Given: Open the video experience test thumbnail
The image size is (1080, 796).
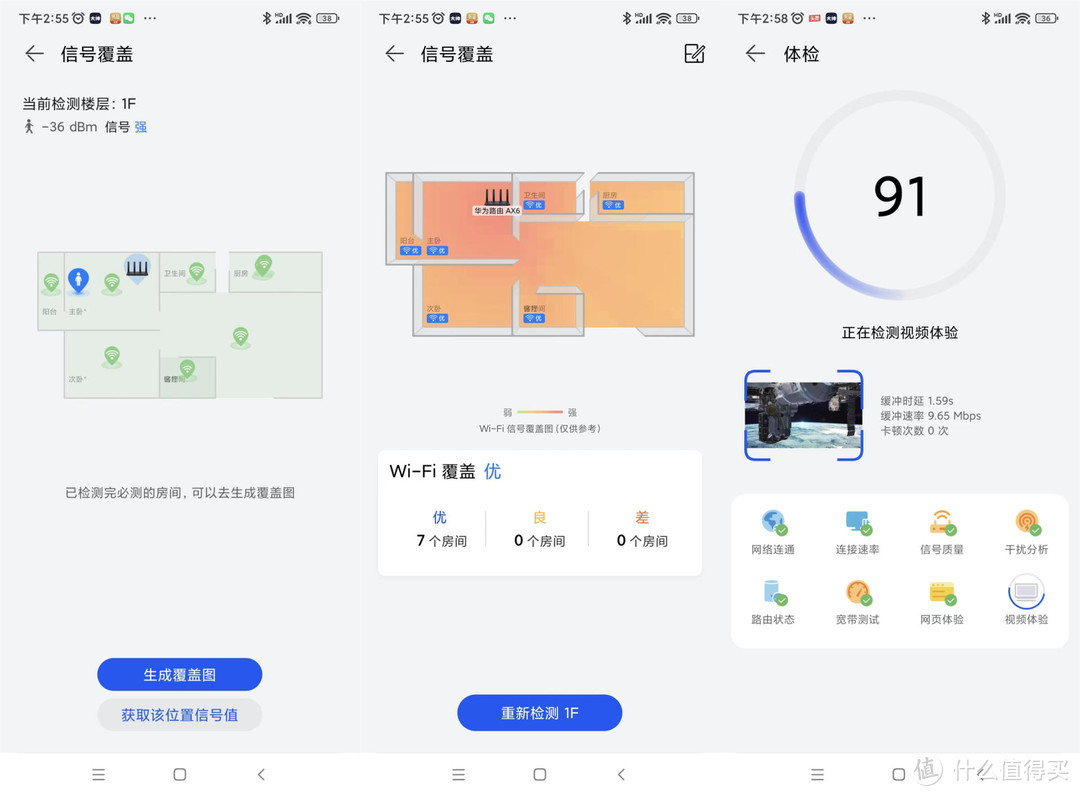Looking at the screenshot, I should click(803, 415).
